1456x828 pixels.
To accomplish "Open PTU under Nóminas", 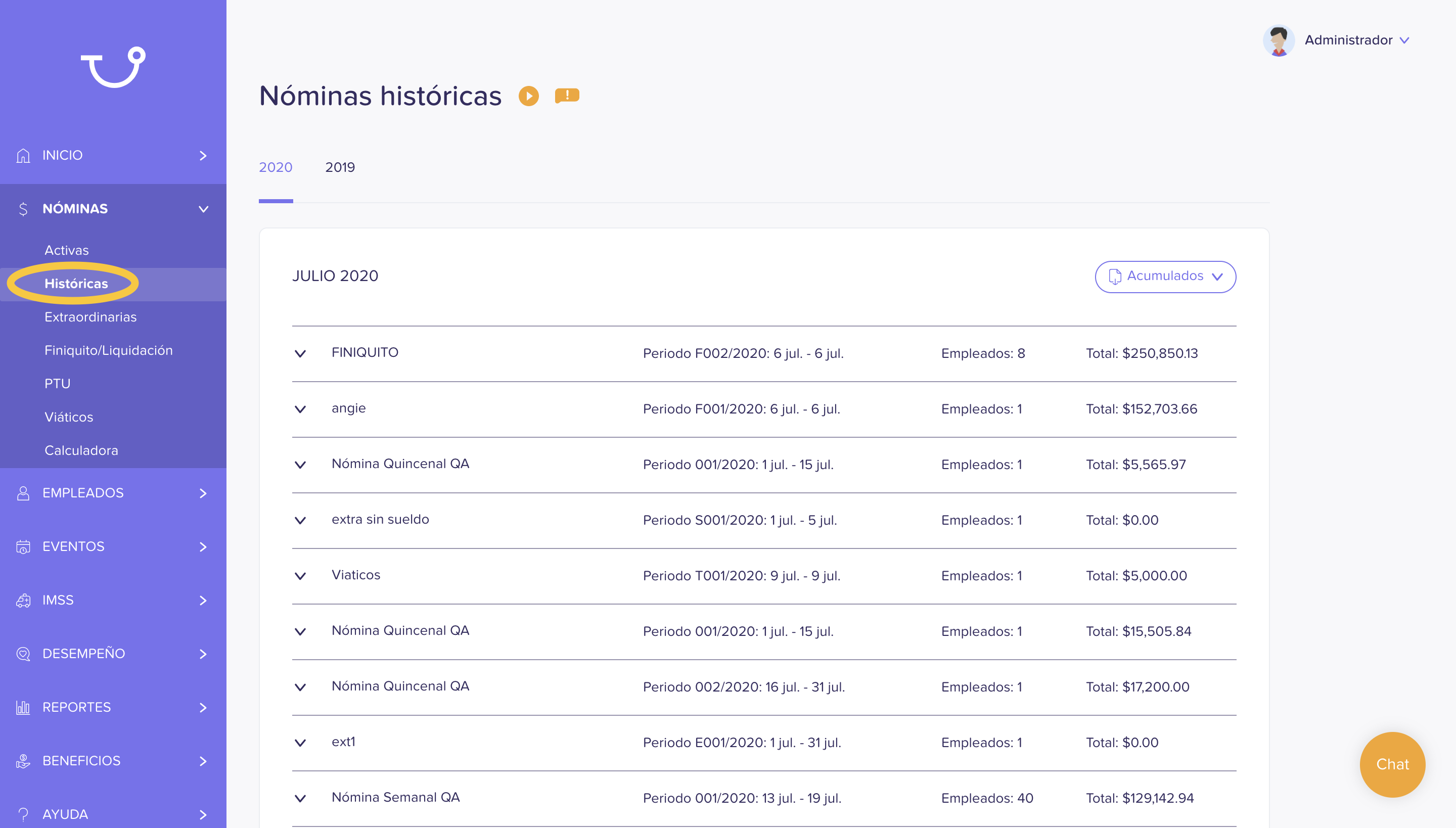I will coord(58,383).
